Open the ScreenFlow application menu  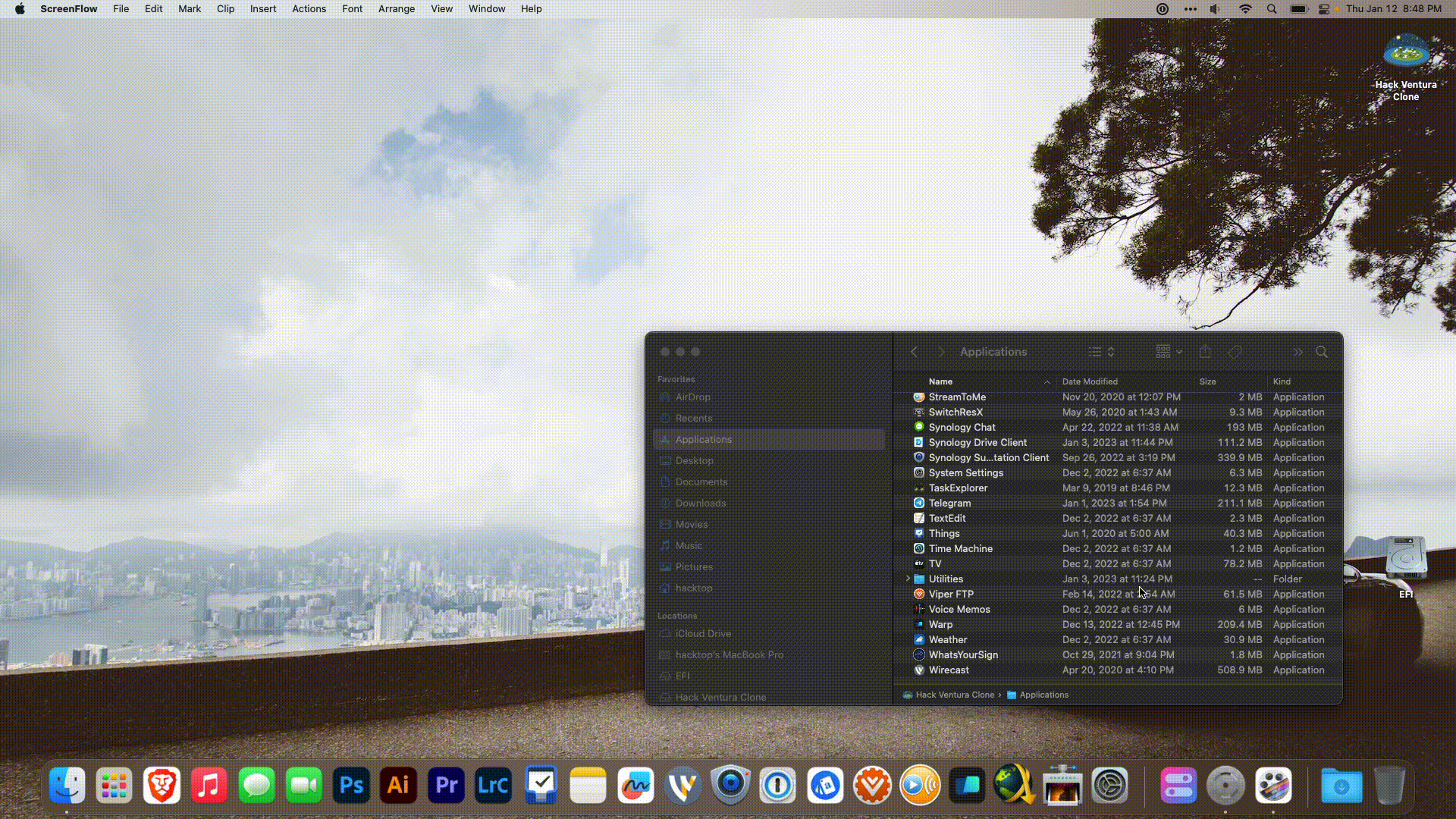(x=69, y=9)
